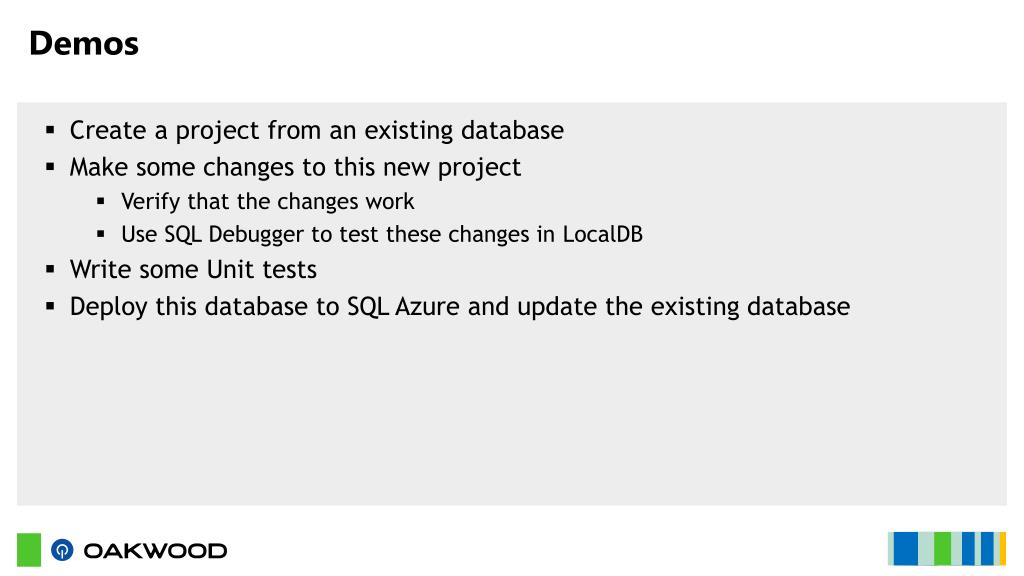The image size is (1024, 576).
Task: Click the Oakwood circular logo icon
Action: point(62,550)
